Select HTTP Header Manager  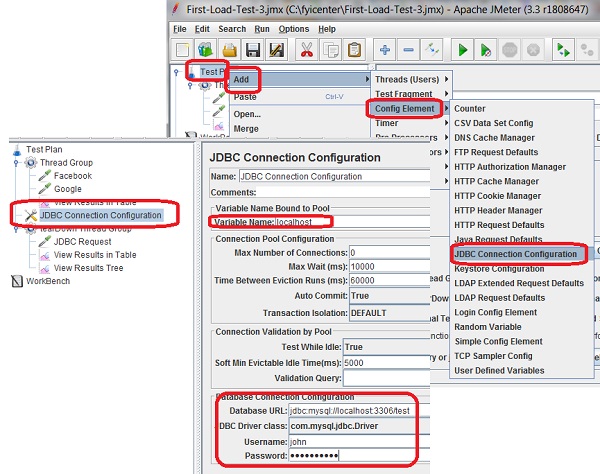pos(522,210)
